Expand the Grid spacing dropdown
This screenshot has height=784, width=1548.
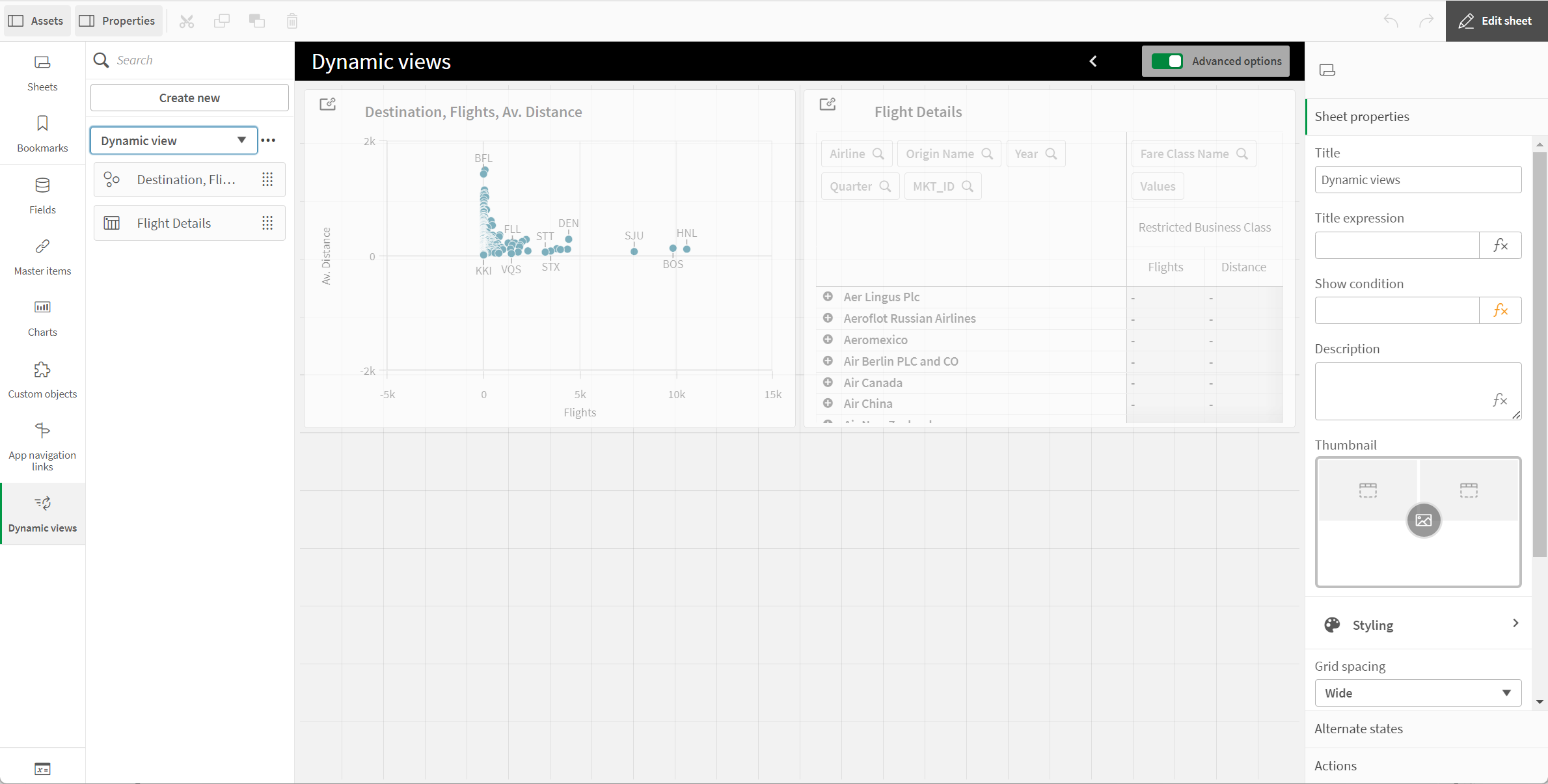coord(1415,693)
